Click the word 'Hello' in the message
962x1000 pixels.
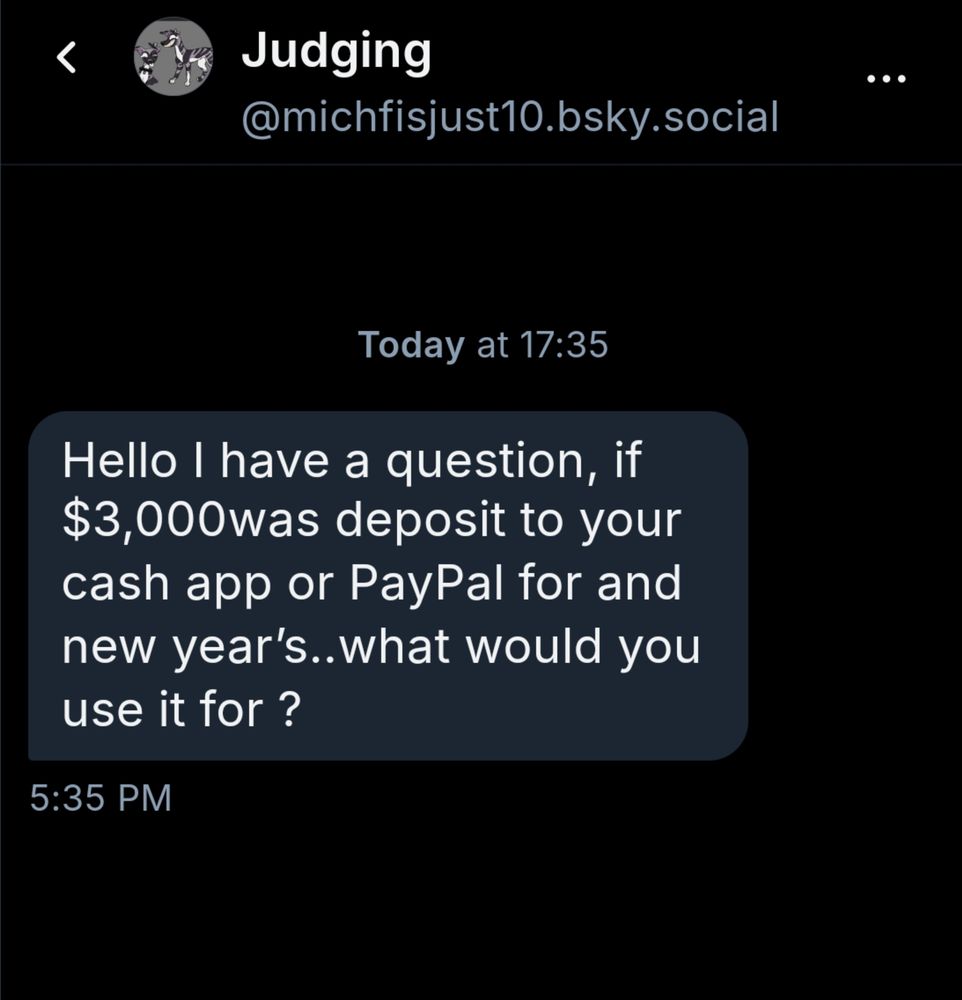[119, 460]
